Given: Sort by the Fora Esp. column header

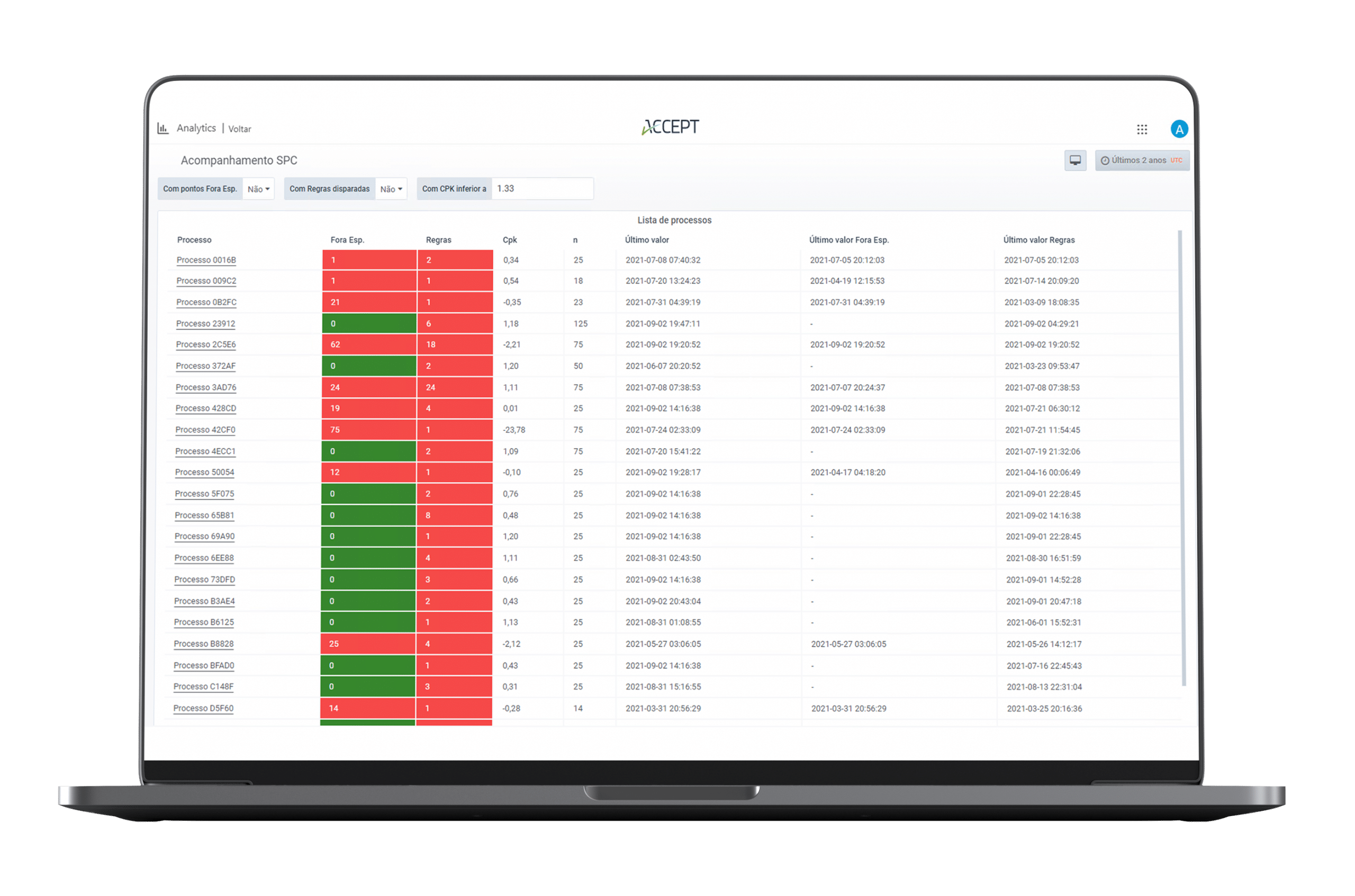Looking at the screenshot, I should 347,240.
